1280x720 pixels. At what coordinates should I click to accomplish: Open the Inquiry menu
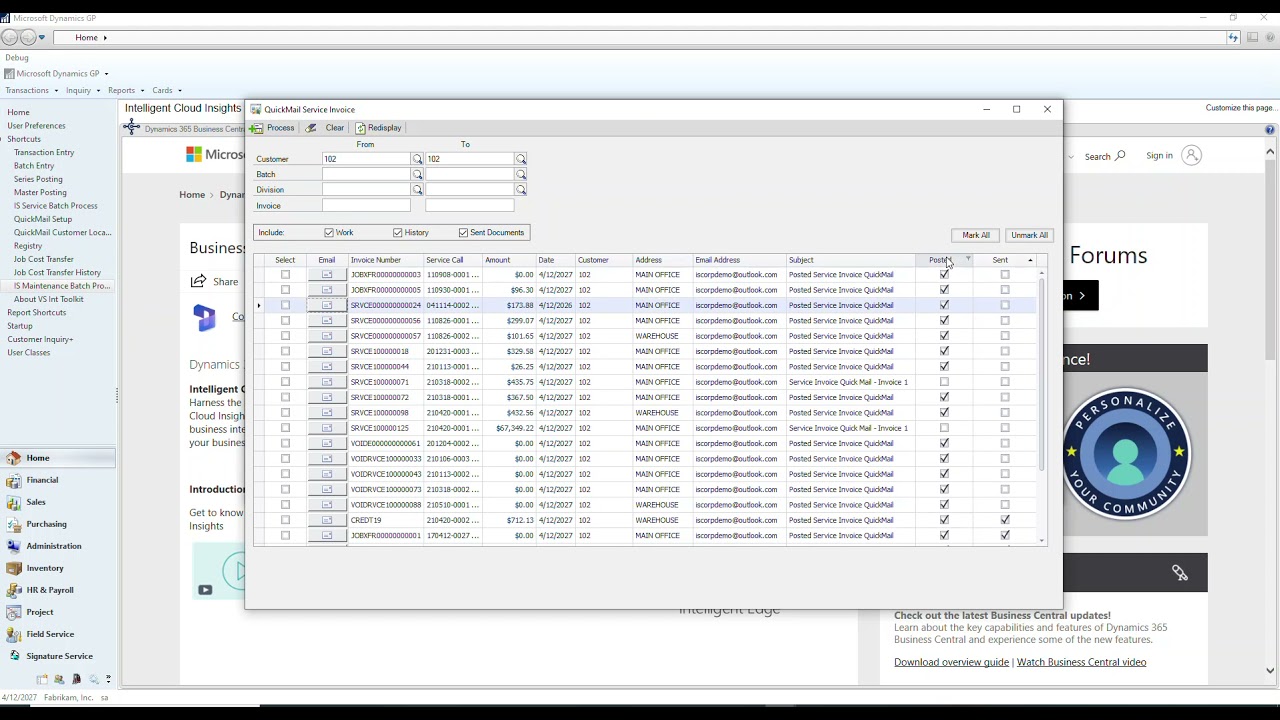81,91
